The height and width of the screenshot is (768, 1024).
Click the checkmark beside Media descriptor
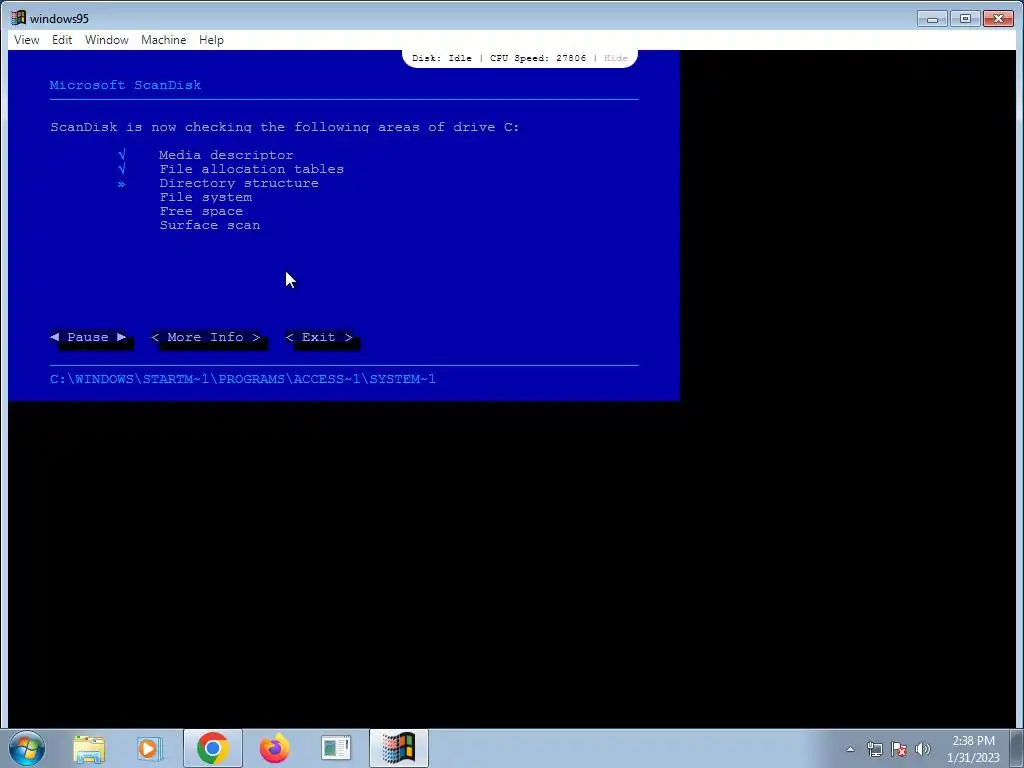click(x=122, y=155)
